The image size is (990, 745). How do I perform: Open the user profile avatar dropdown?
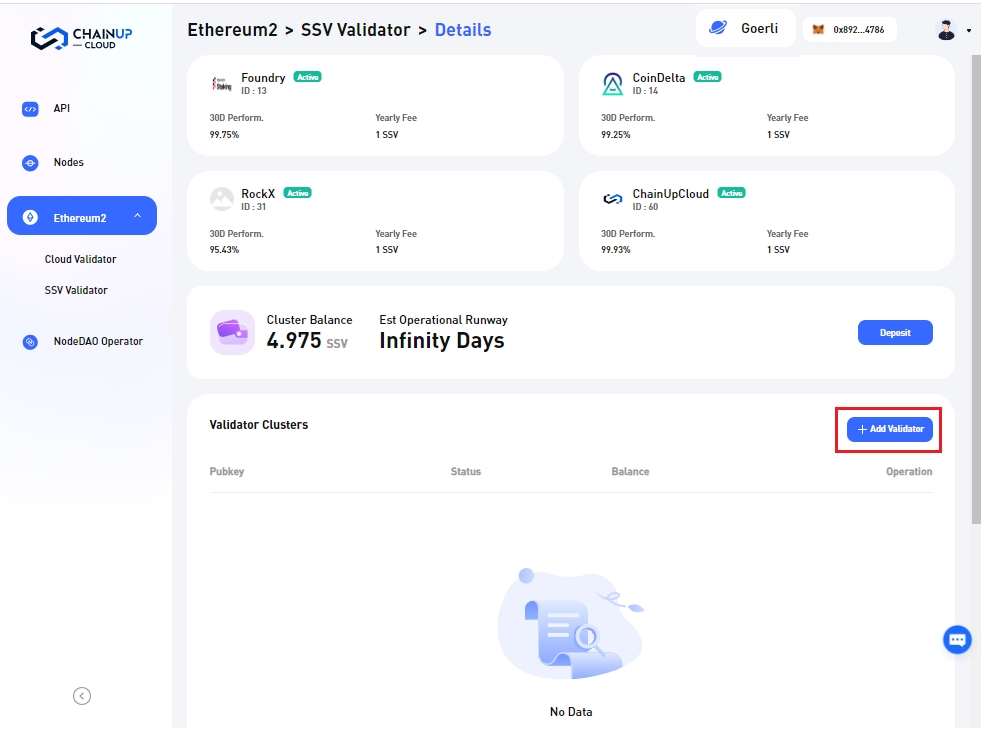(948, 30)
